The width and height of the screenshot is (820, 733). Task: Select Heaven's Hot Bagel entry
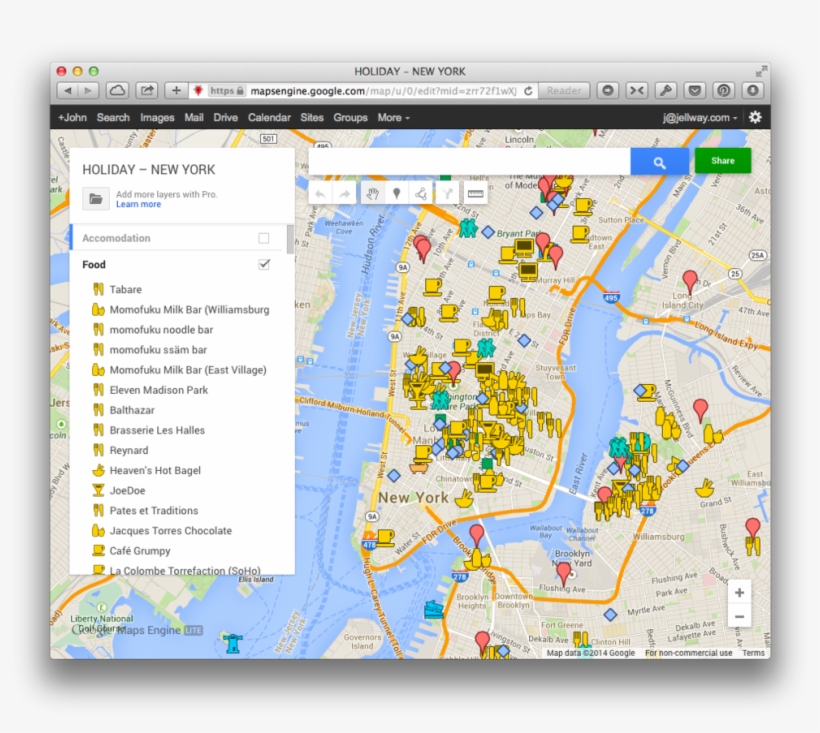tap(155, 471)
